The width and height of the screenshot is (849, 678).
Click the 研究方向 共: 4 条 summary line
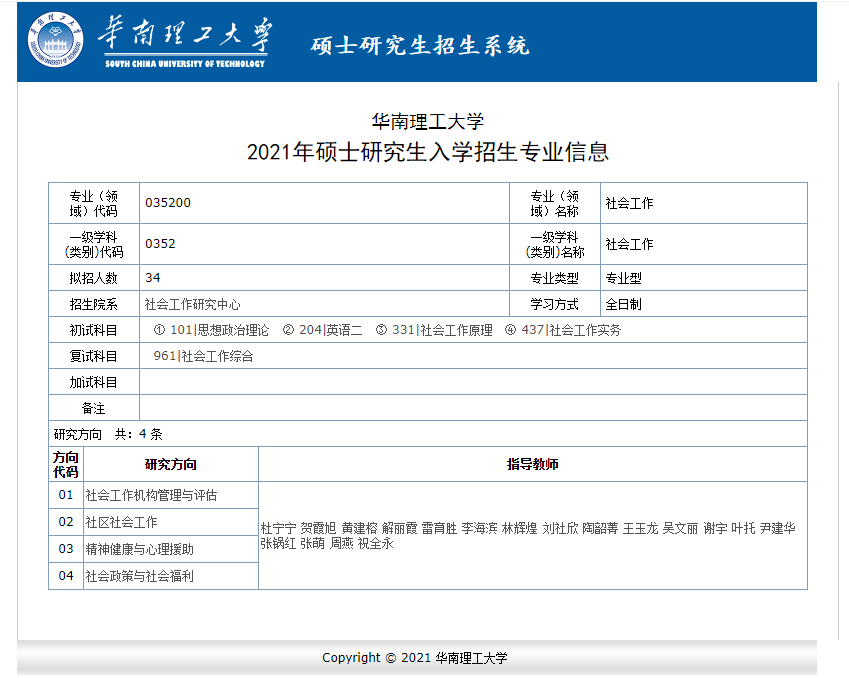[108, 434]
